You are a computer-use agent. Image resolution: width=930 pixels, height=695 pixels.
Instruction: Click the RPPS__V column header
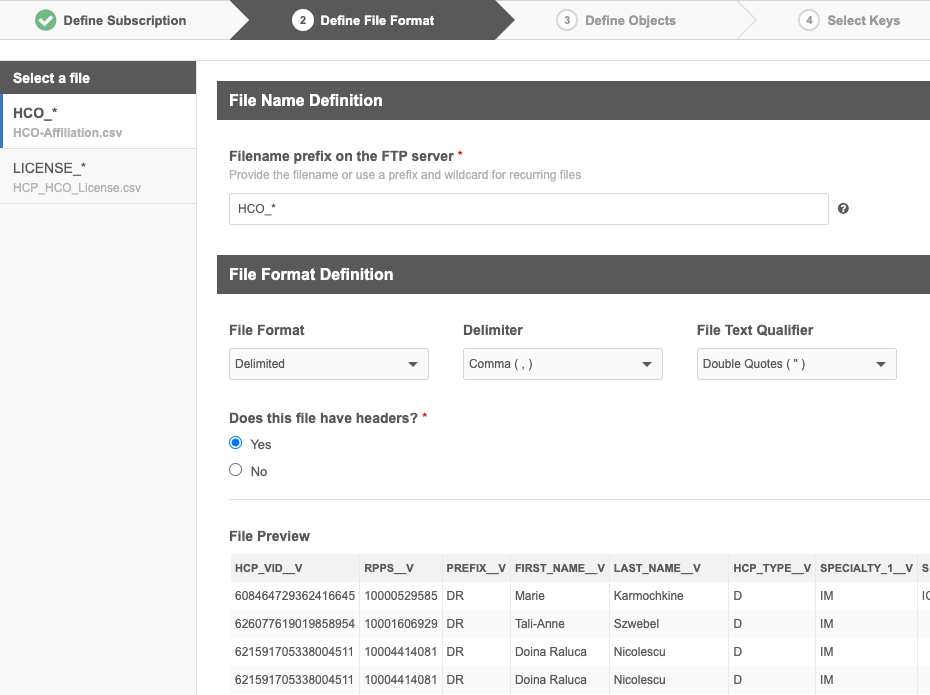(x=389, y=568)
